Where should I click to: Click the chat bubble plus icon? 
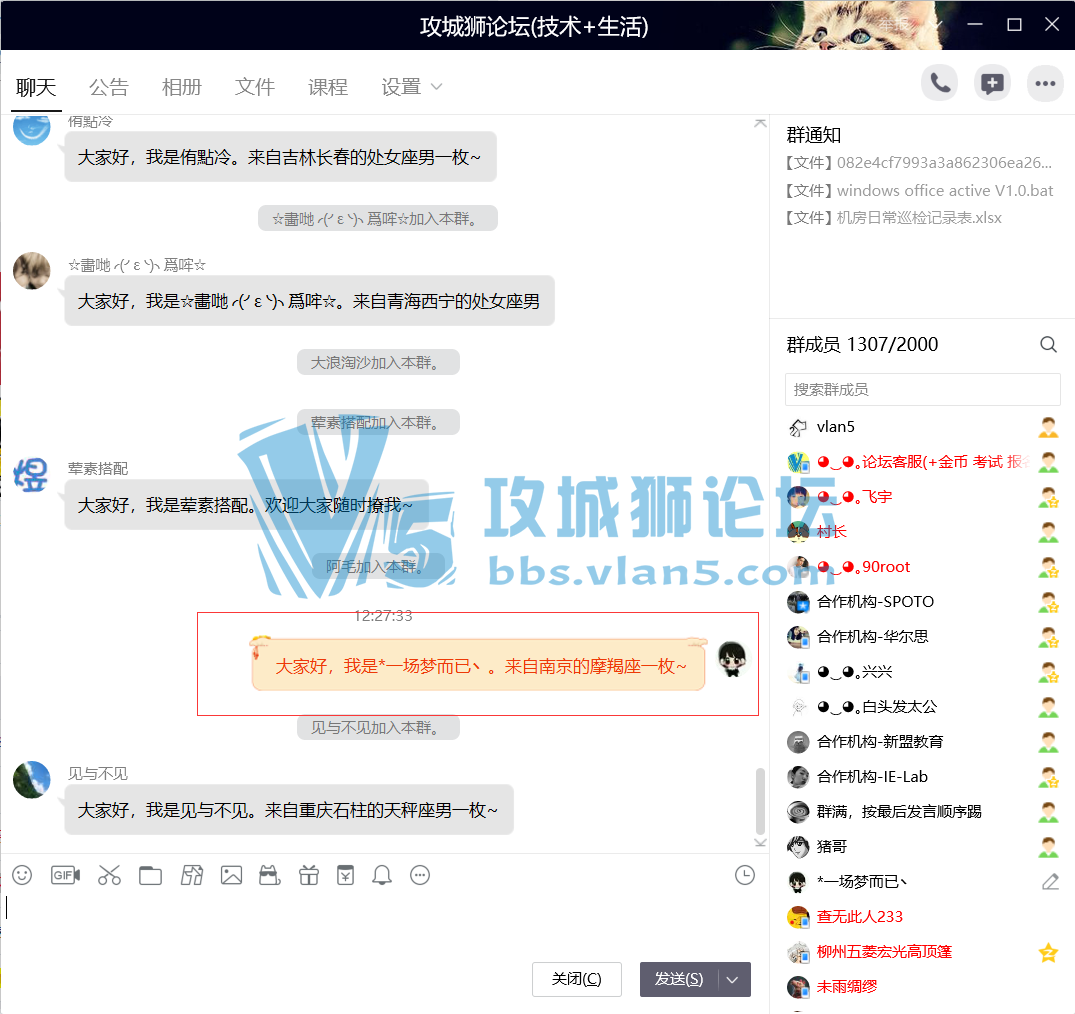(x=992, y=84)
